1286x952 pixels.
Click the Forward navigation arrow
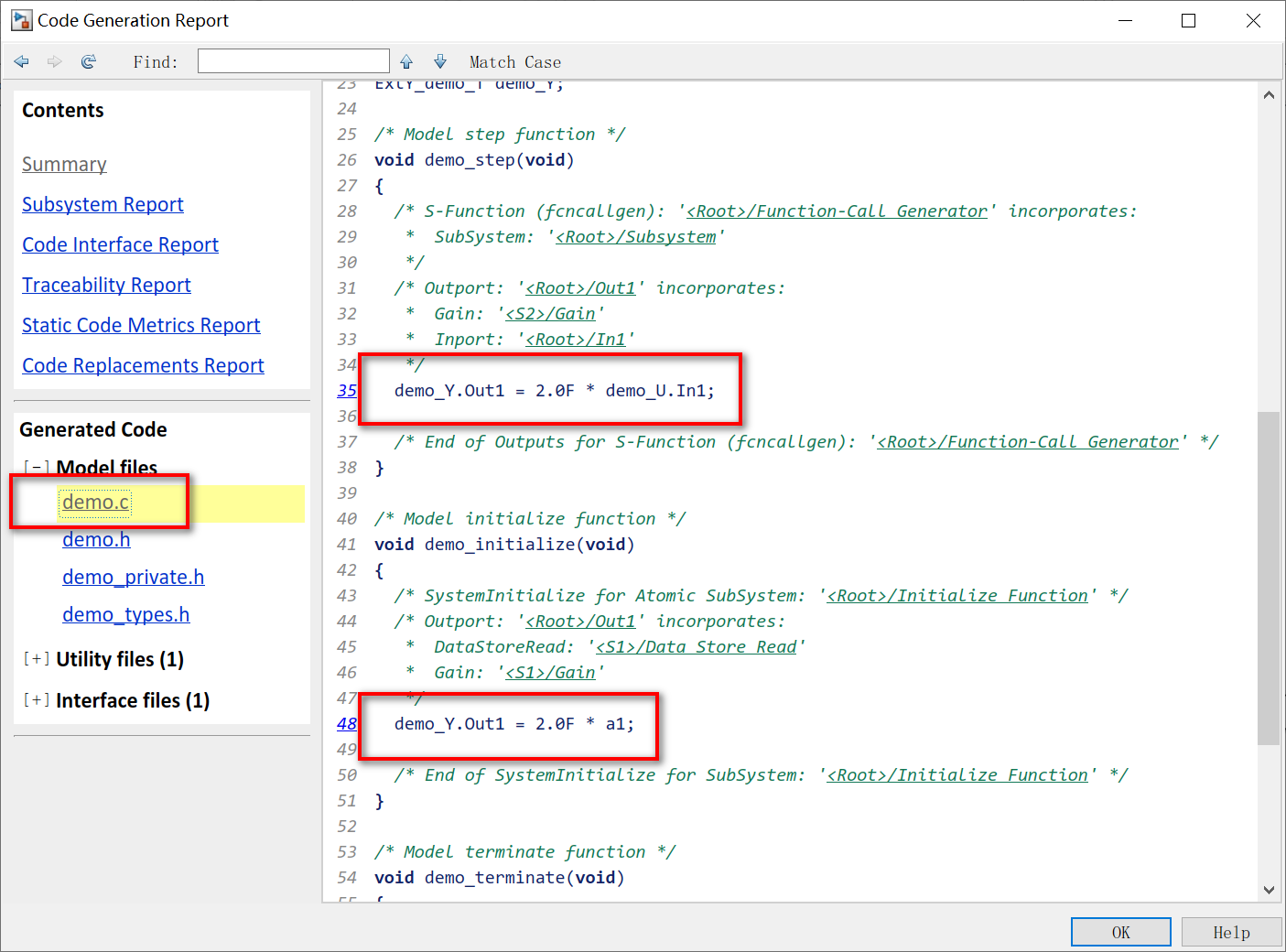tap(55, 61)
